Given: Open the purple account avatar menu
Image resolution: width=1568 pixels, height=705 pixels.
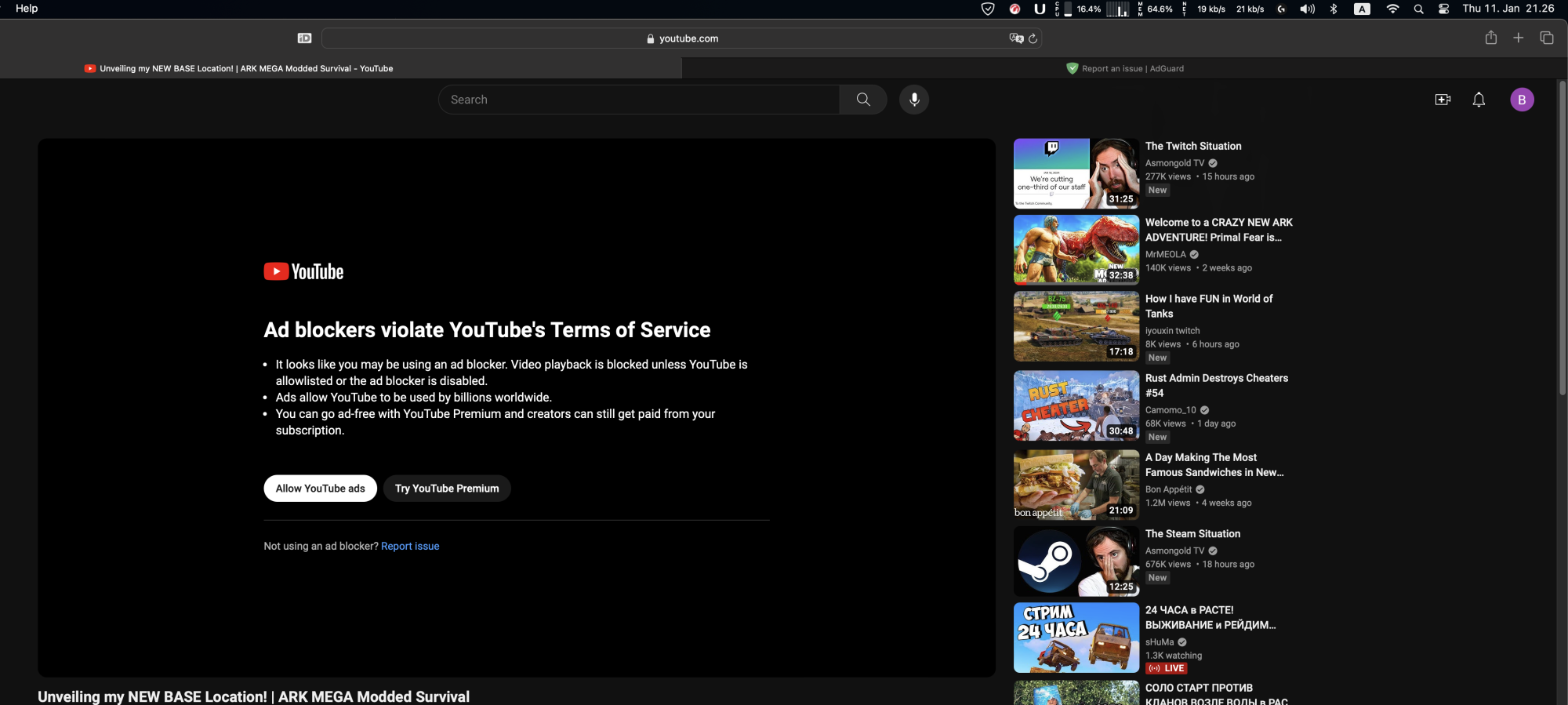Looking at the screenshot, I should point(1522,100).
